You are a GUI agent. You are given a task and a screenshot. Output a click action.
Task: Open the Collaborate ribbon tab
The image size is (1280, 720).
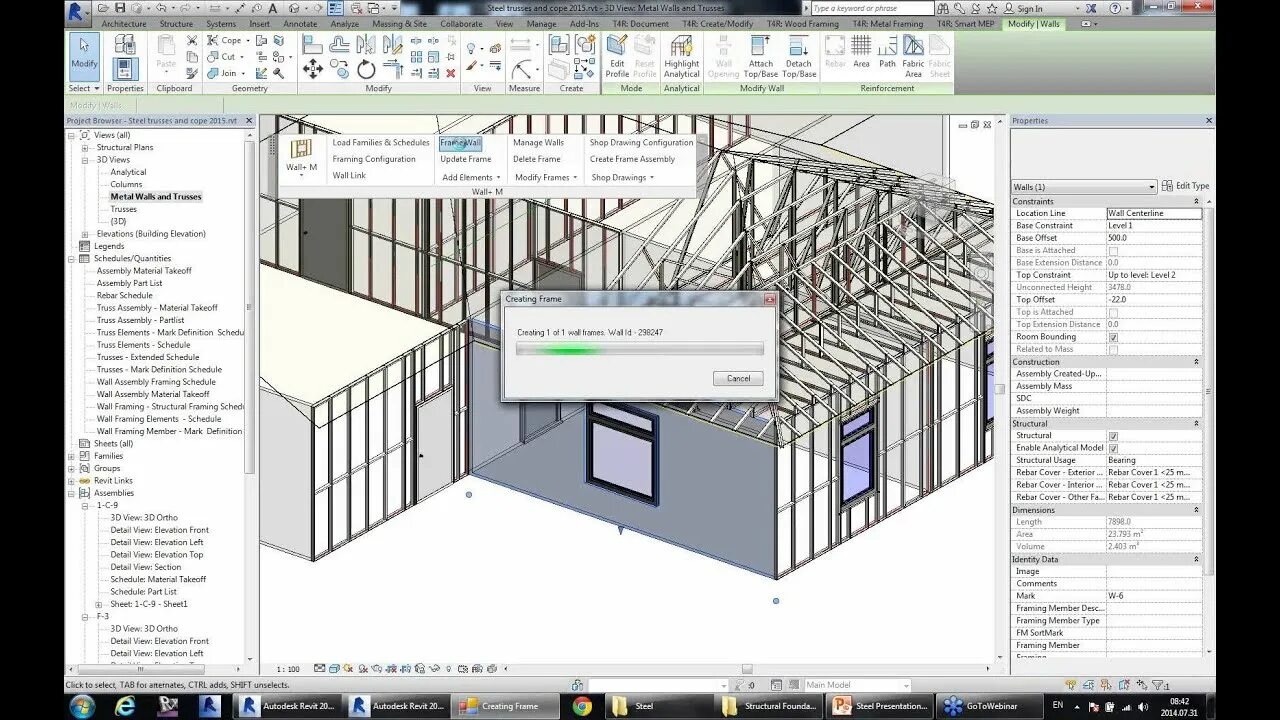tap(461, 24)
